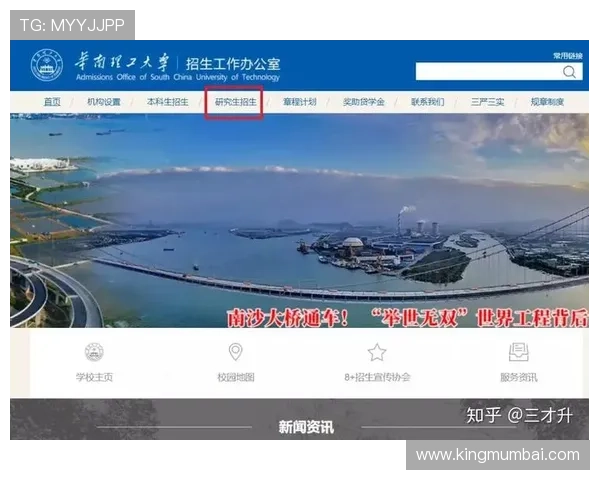
Task: Open 机构设置 menu item
Action: 104,102
